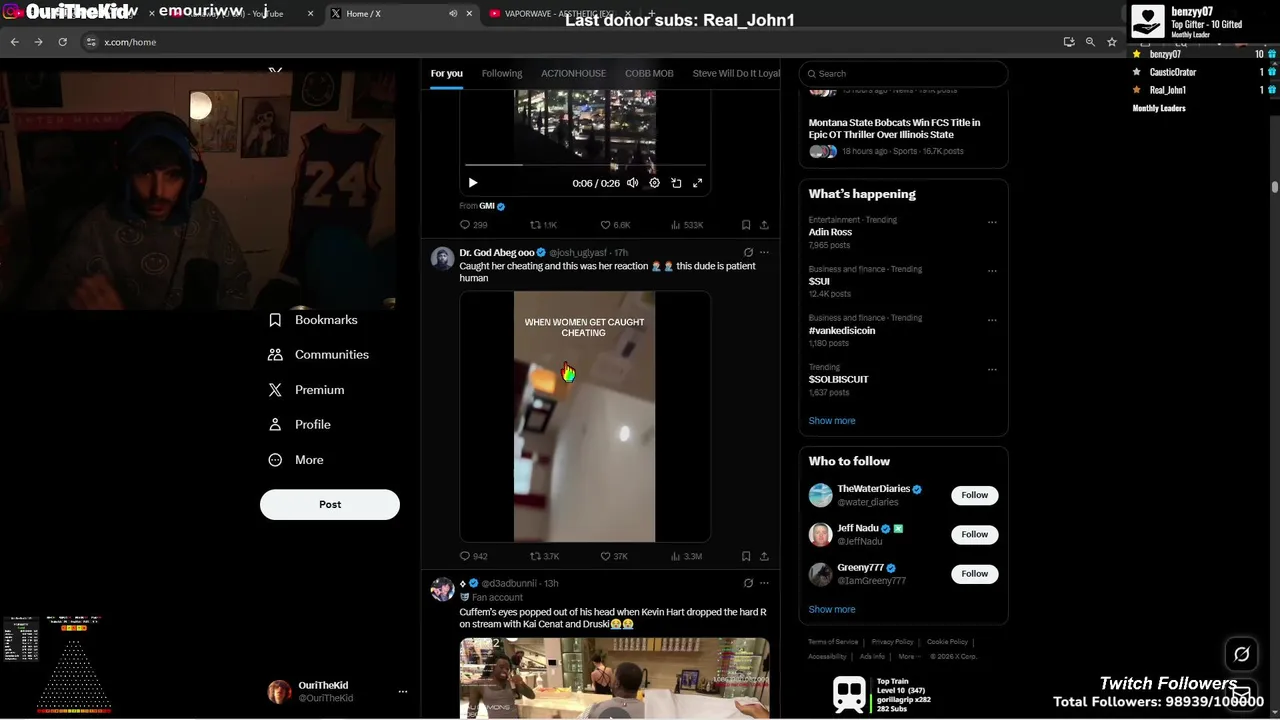
Task: Switch to the AC7IONHOUSE tab
Action: pyautogui.click(x=573, y=73)
